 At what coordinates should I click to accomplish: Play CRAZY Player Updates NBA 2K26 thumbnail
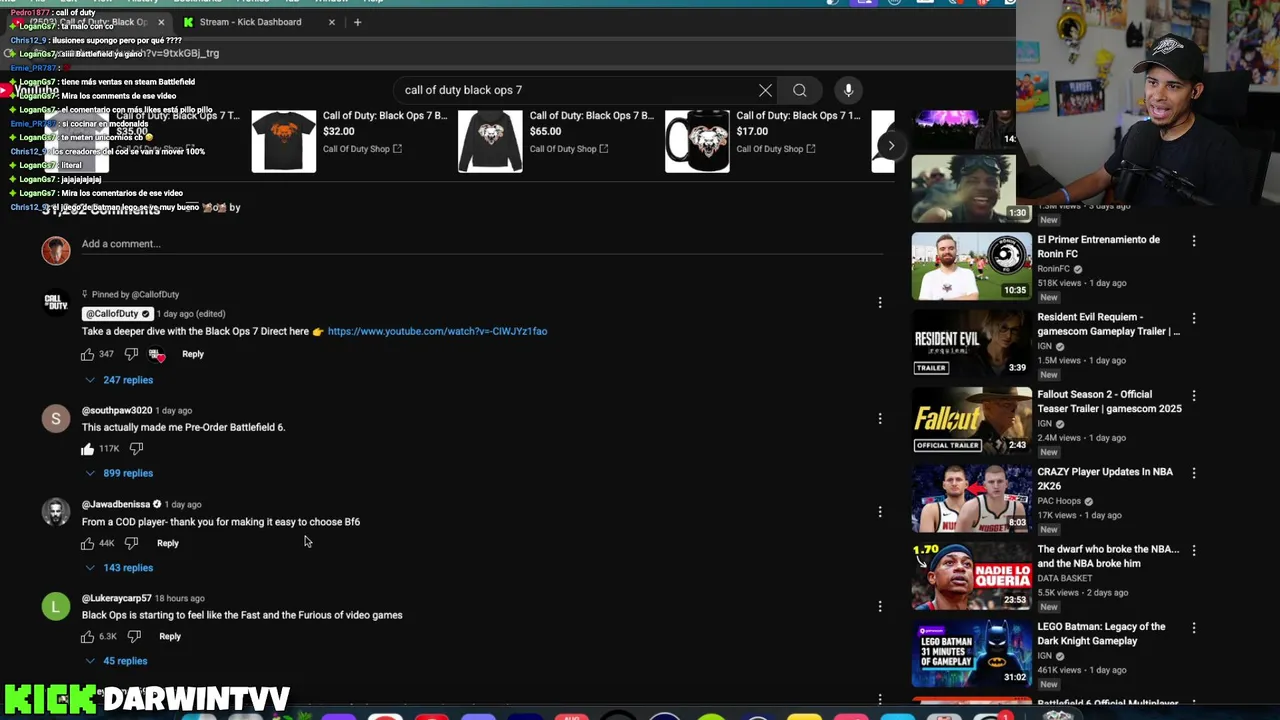pos(971,498)
